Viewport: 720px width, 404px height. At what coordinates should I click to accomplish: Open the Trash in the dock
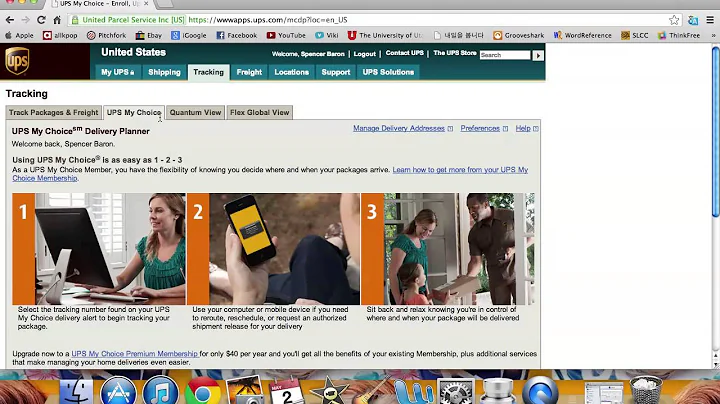click(x=646, y=390)
